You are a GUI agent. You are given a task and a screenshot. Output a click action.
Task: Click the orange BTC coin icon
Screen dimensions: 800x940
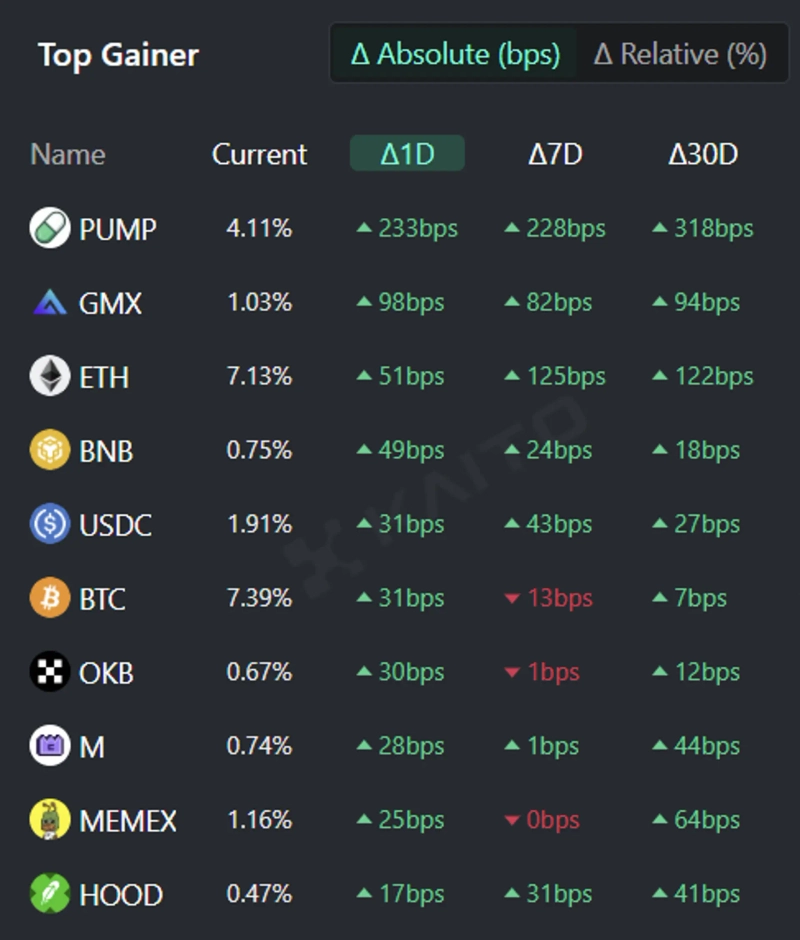point(50,599)
